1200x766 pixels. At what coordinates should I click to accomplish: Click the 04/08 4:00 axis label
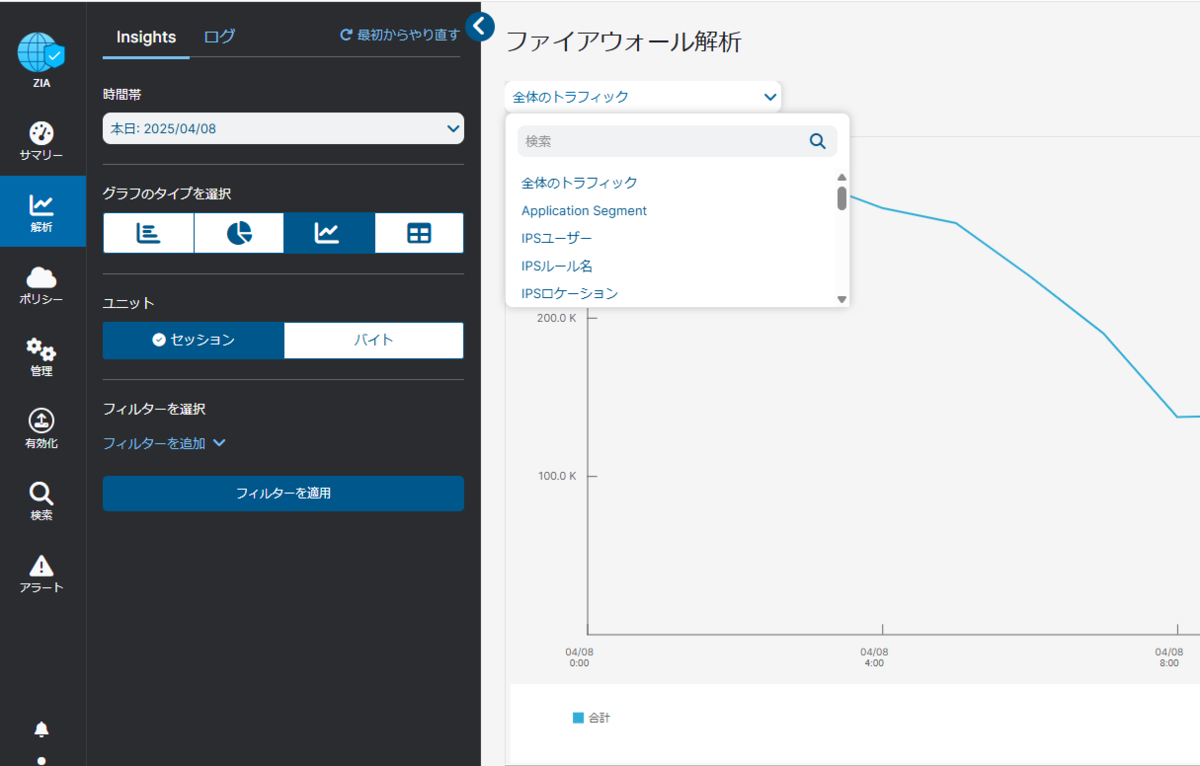(x=874, y=657)
